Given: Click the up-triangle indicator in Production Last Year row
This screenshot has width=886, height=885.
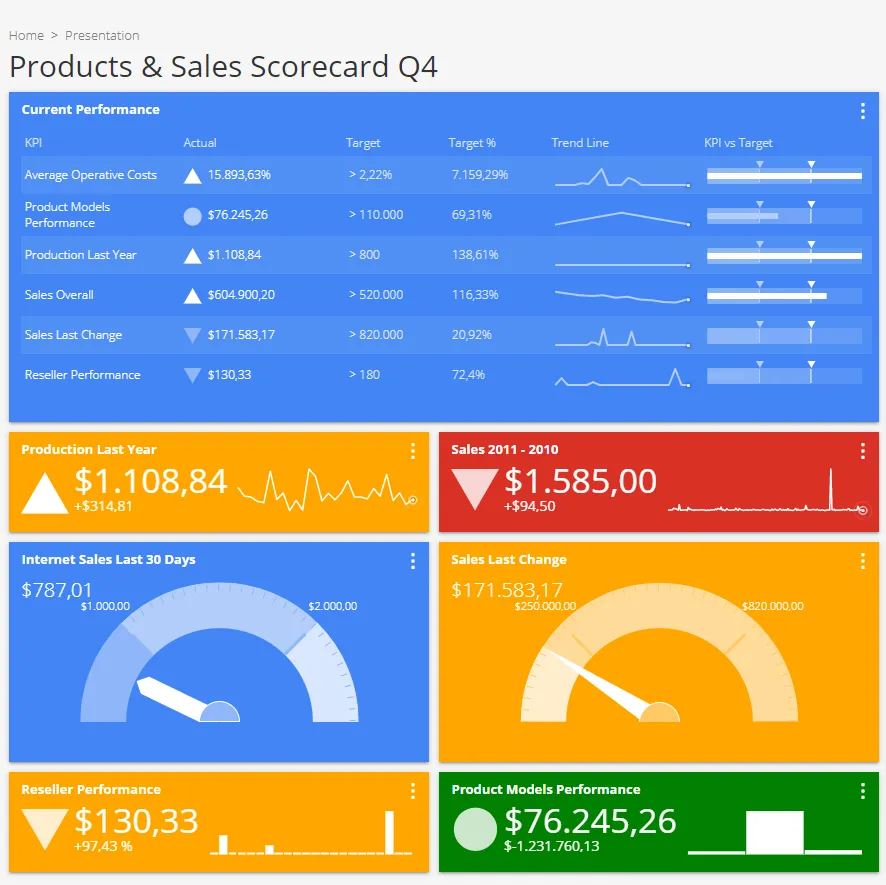Looking at the screenshot, I should tap(193, 256).
